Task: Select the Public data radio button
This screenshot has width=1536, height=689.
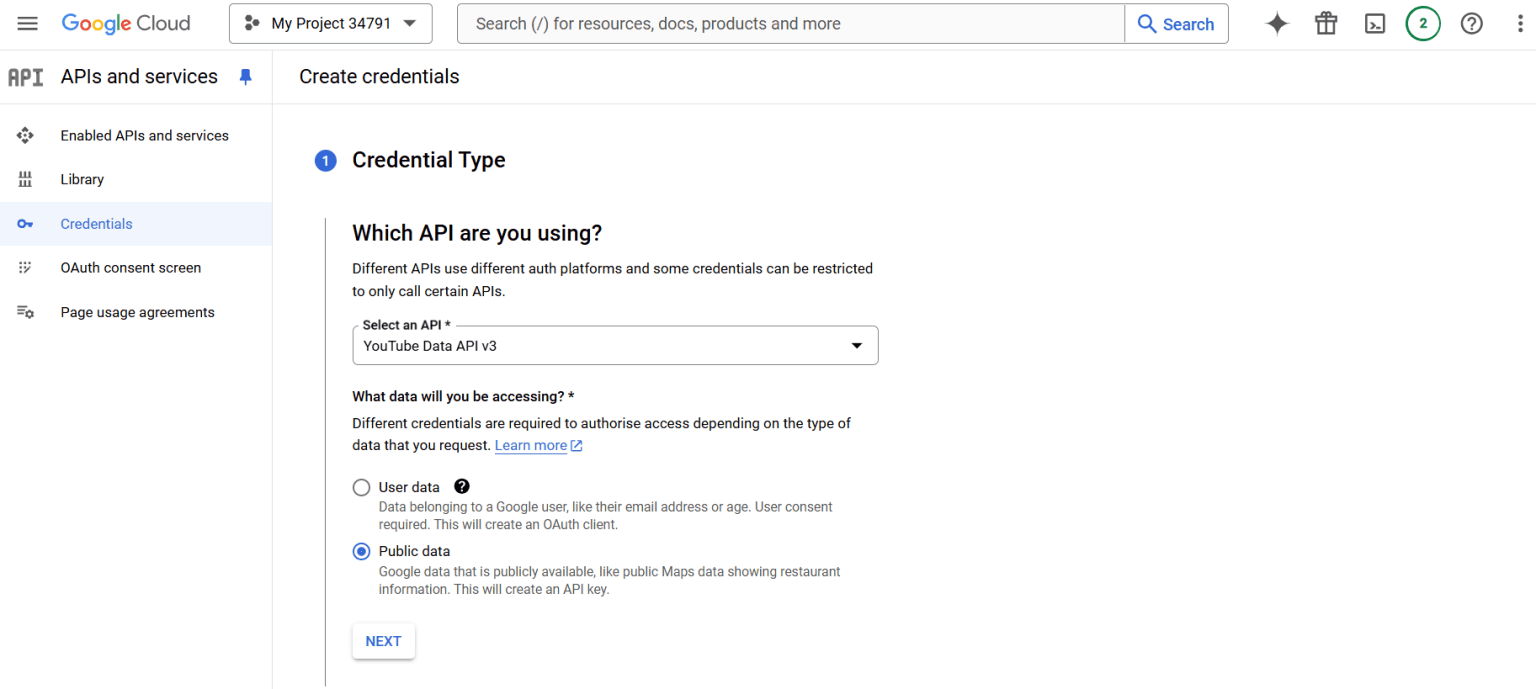Action: tap(361, 552)
